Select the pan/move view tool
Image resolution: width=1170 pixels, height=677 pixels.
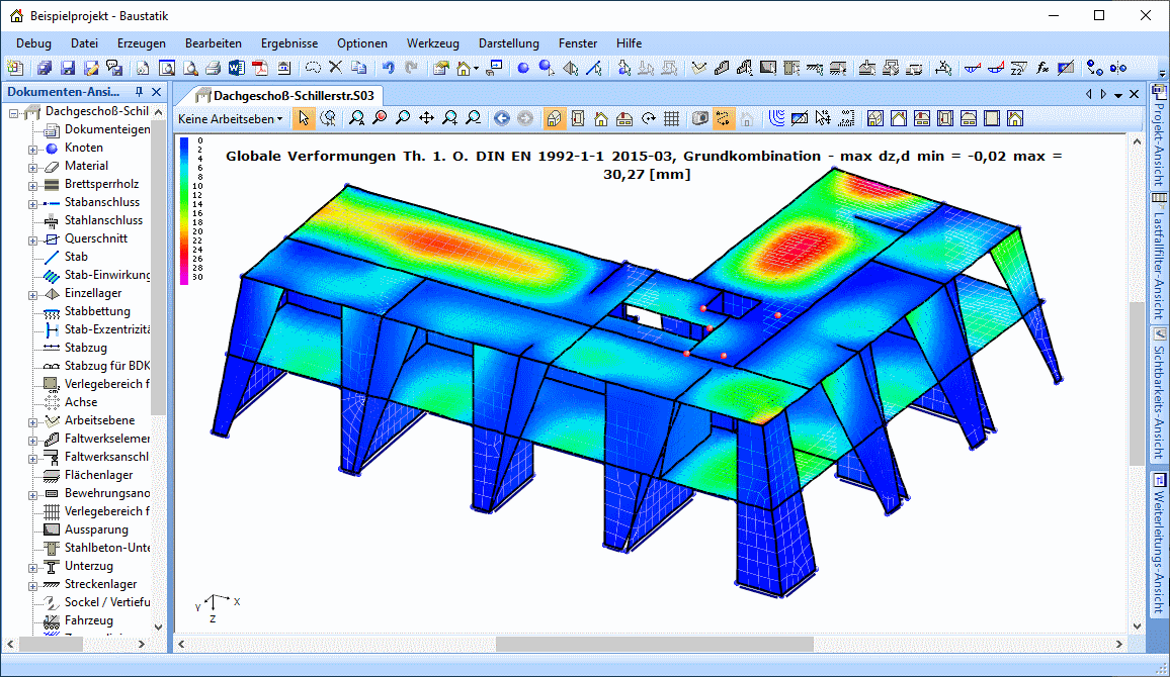coord(426,118)
